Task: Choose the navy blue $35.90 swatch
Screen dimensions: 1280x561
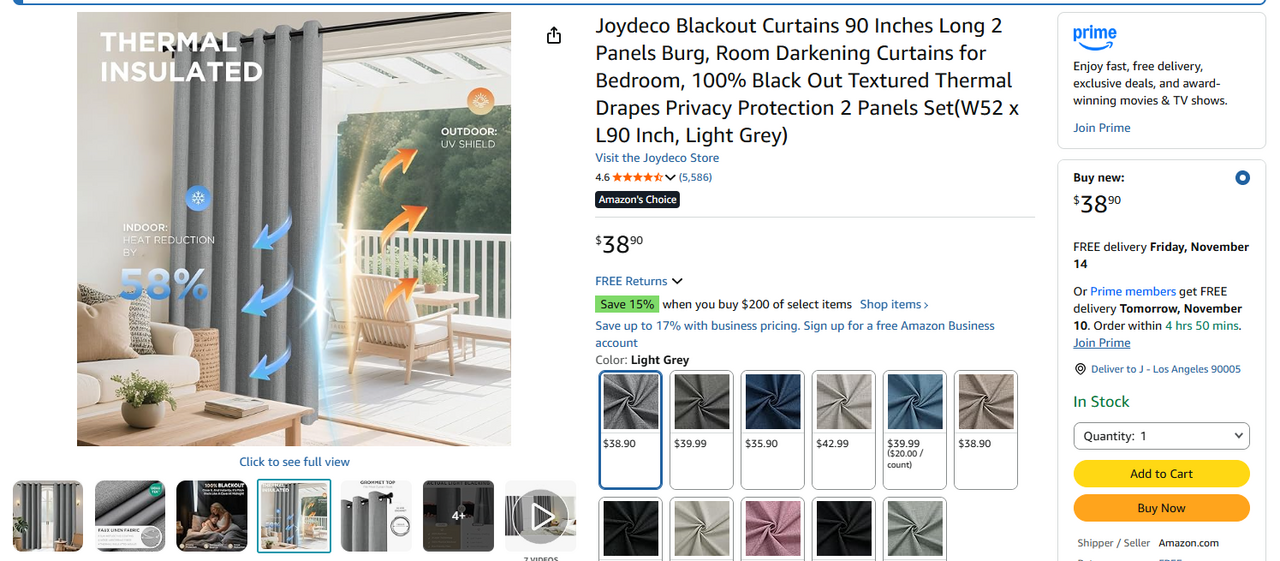Action: (773, 429)
